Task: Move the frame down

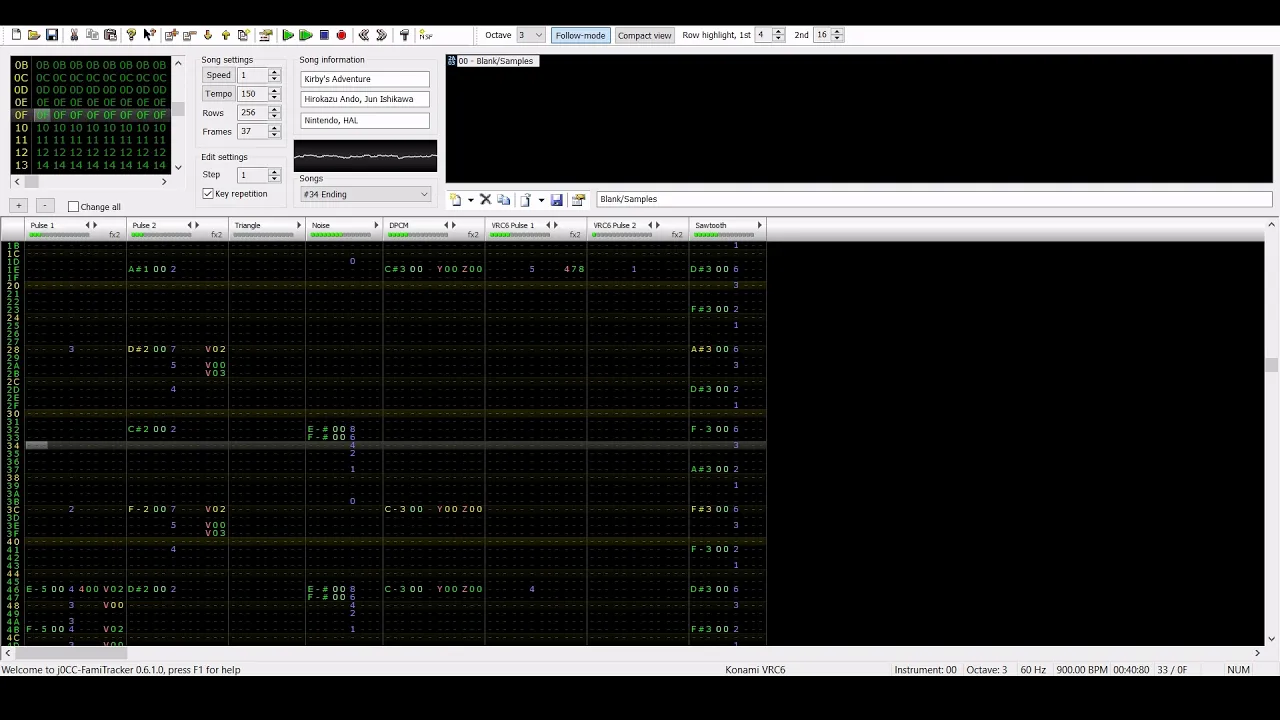Action: pyautogui.click(x=207, y=35)
